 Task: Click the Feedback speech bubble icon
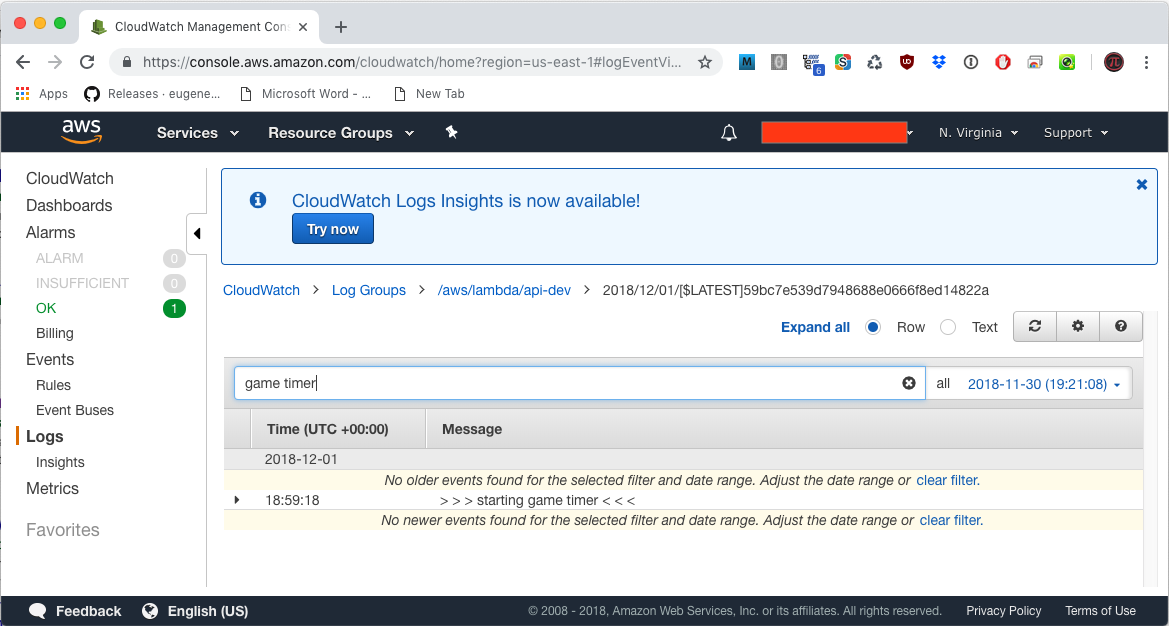(x=38, y=611)
